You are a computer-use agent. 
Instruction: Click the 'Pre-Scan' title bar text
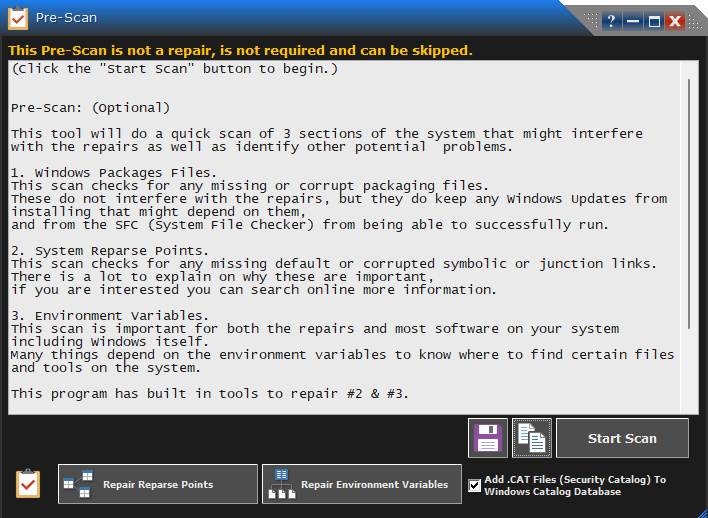point(66,19)
